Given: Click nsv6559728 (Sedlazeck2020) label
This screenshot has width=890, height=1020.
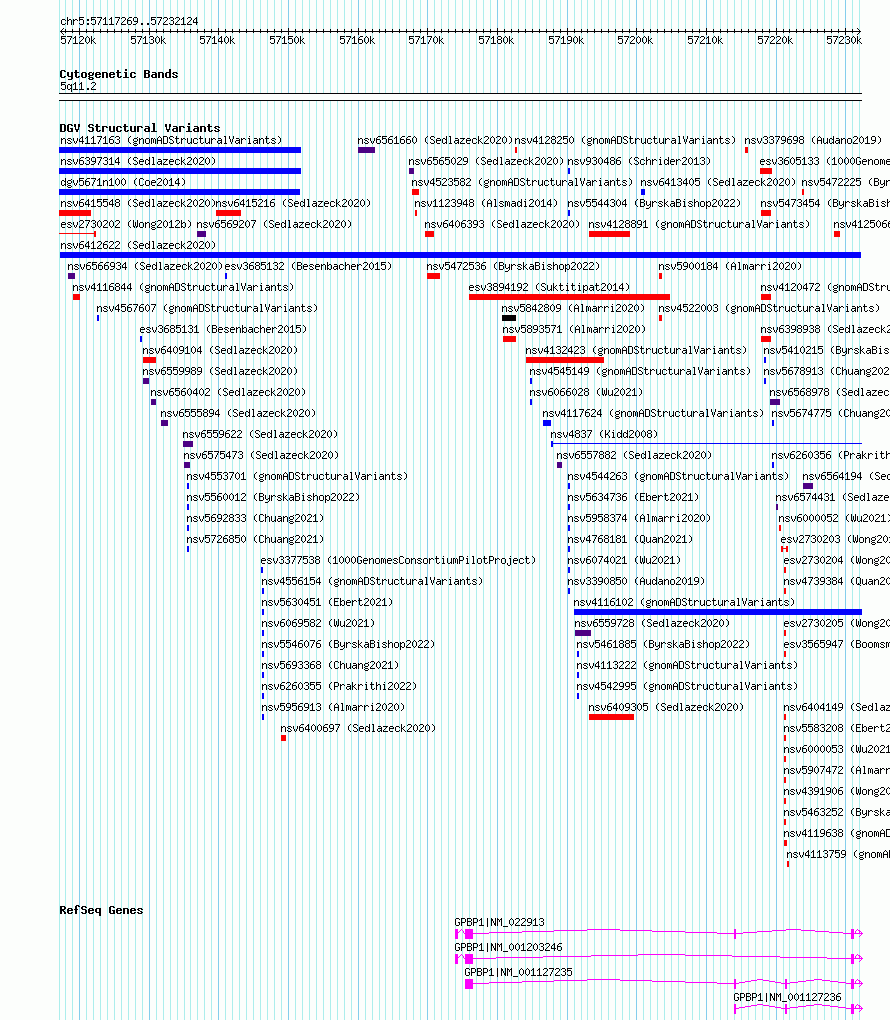Looking at the screenshot, I should (x=652, y=623).
